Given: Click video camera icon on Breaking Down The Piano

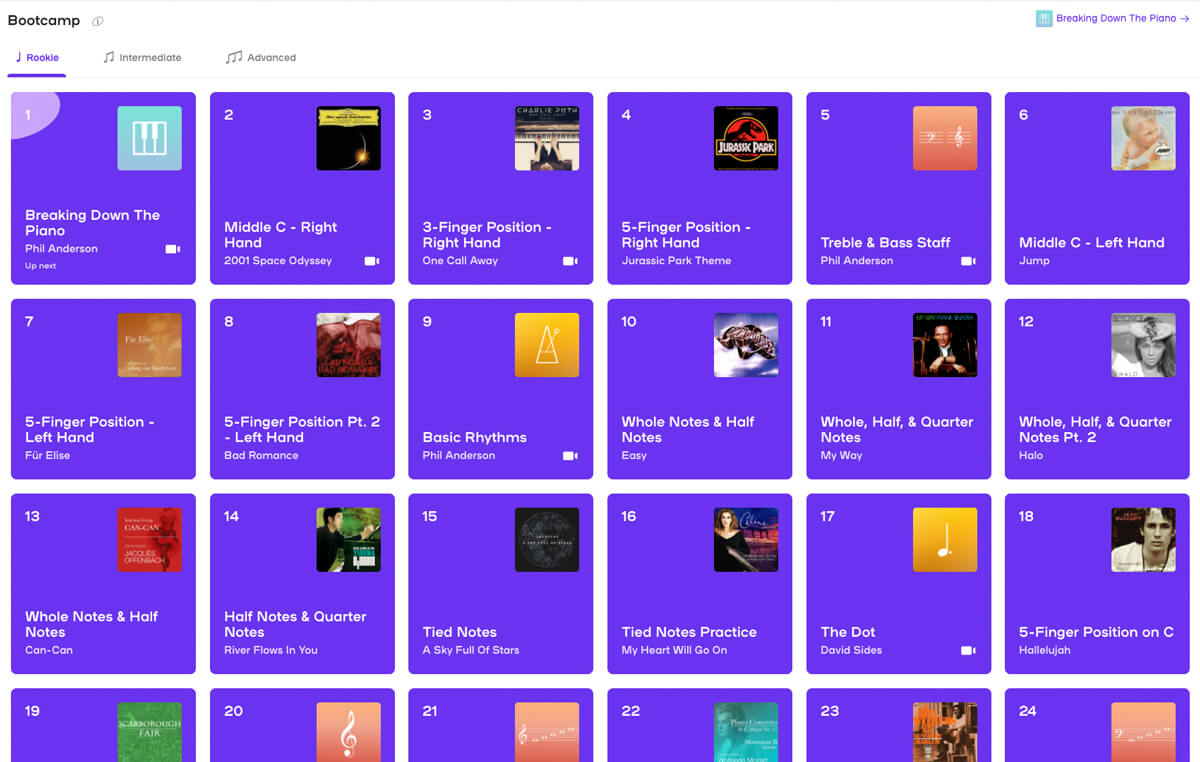Looking at the screenshot, I should [x=172, y=249].
